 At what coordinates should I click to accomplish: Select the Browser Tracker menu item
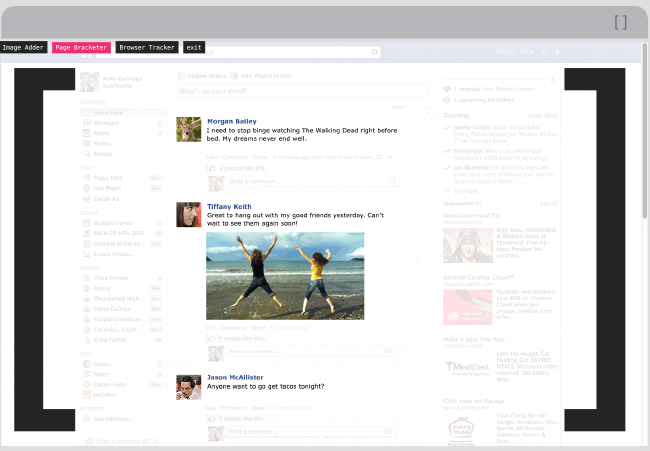click(147, 47)
